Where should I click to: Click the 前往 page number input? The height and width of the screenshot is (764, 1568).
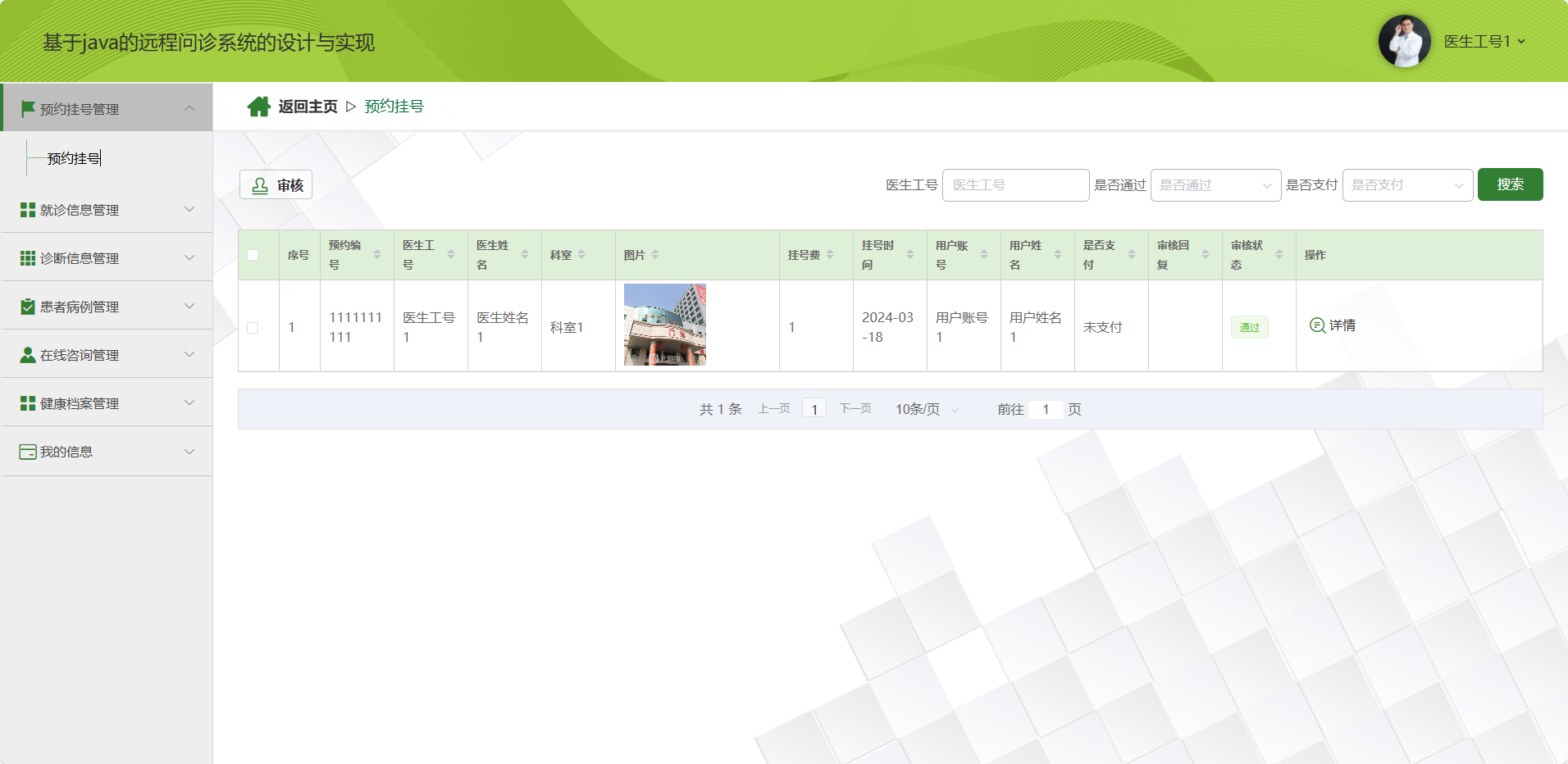click(x=1046, y=409)
